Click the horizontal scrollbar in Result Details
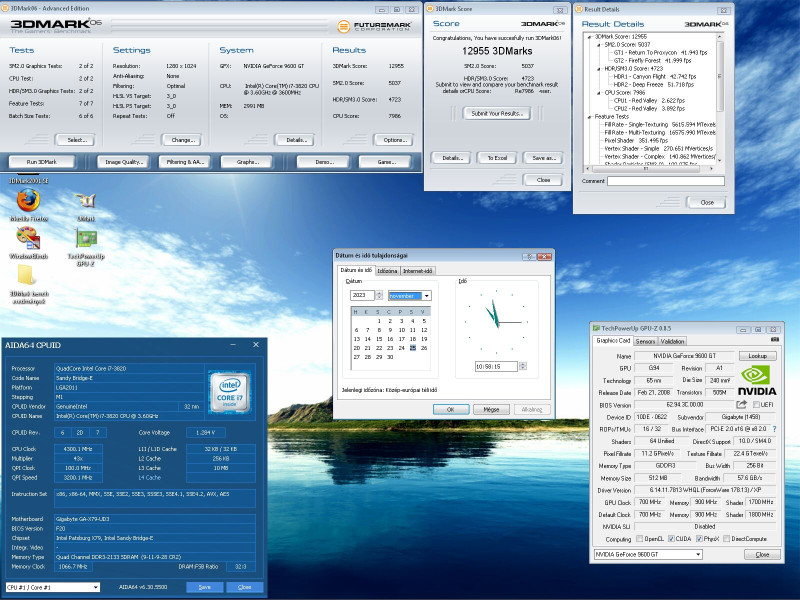800x600 pixels. point(649,168)
